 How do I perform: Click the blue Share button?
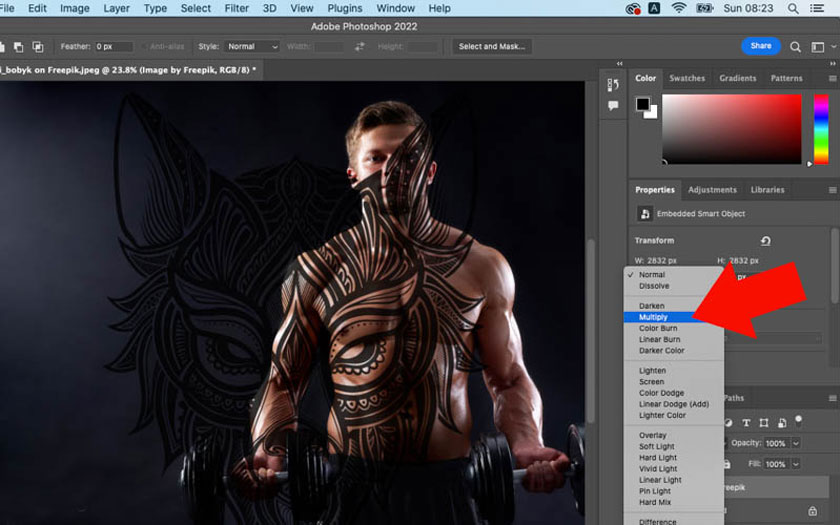760,46
